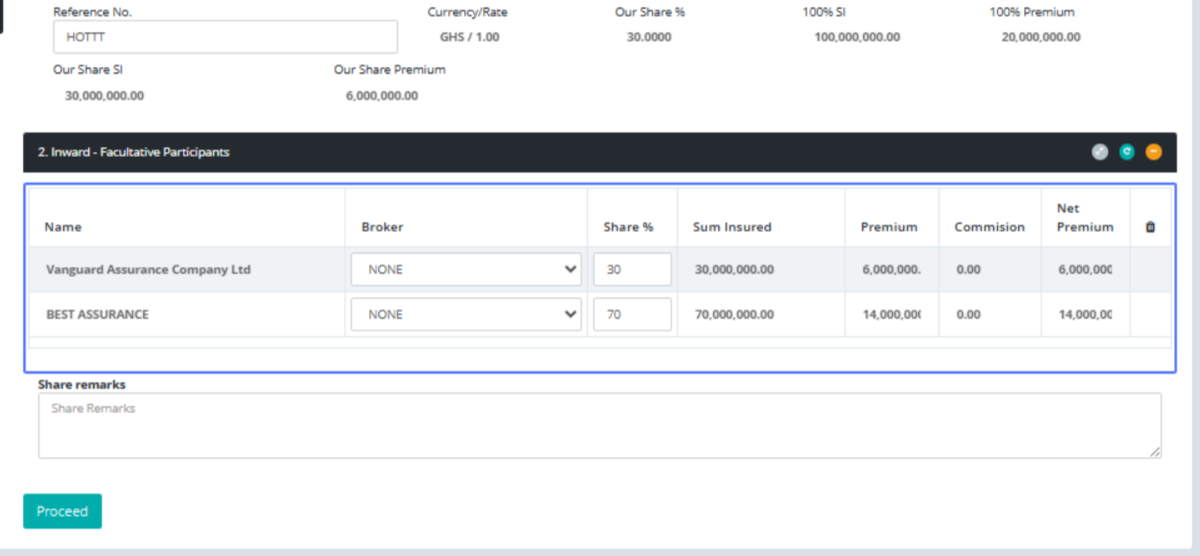Click the Share Remarks textarea resize handle
1200x556 pixels.
(x=1156, y=453)
